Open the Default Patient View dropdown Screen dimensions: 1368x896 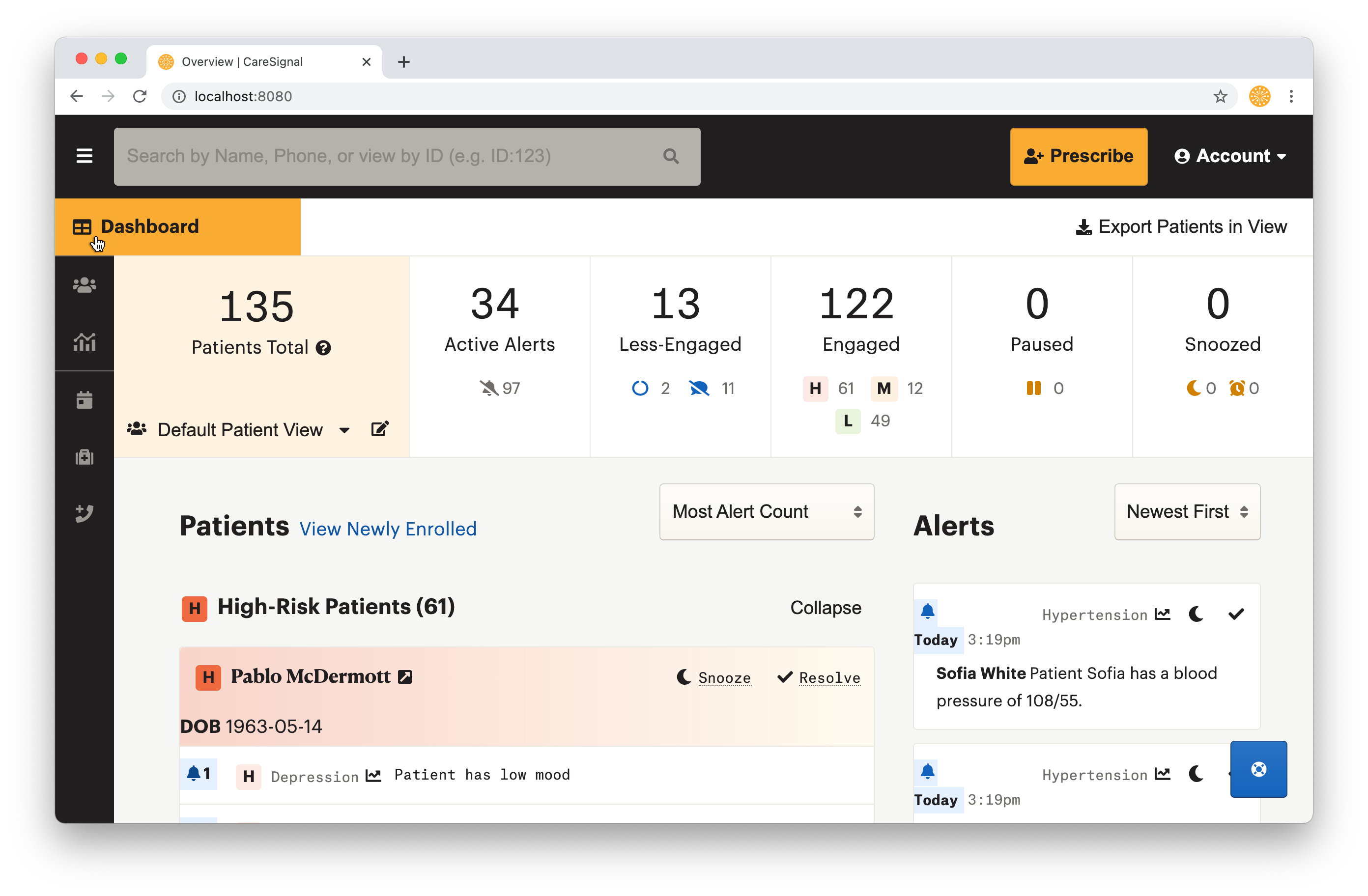[240, 429]
